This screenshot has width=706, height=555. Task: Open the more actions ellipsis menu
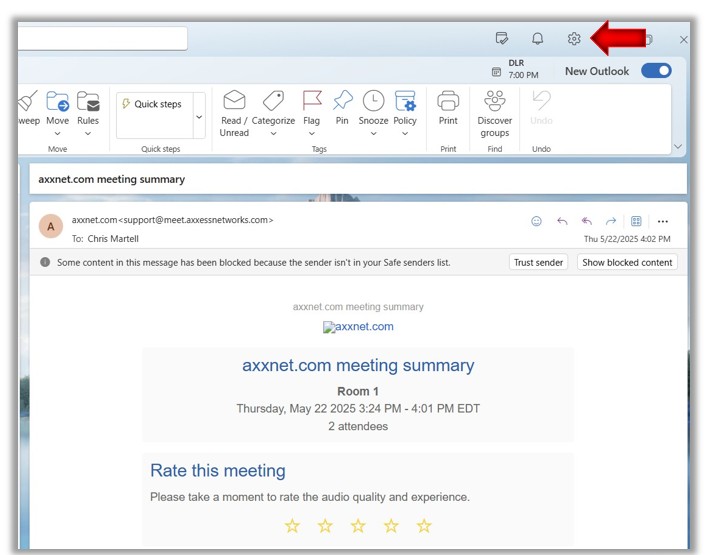tap(662, 221)
